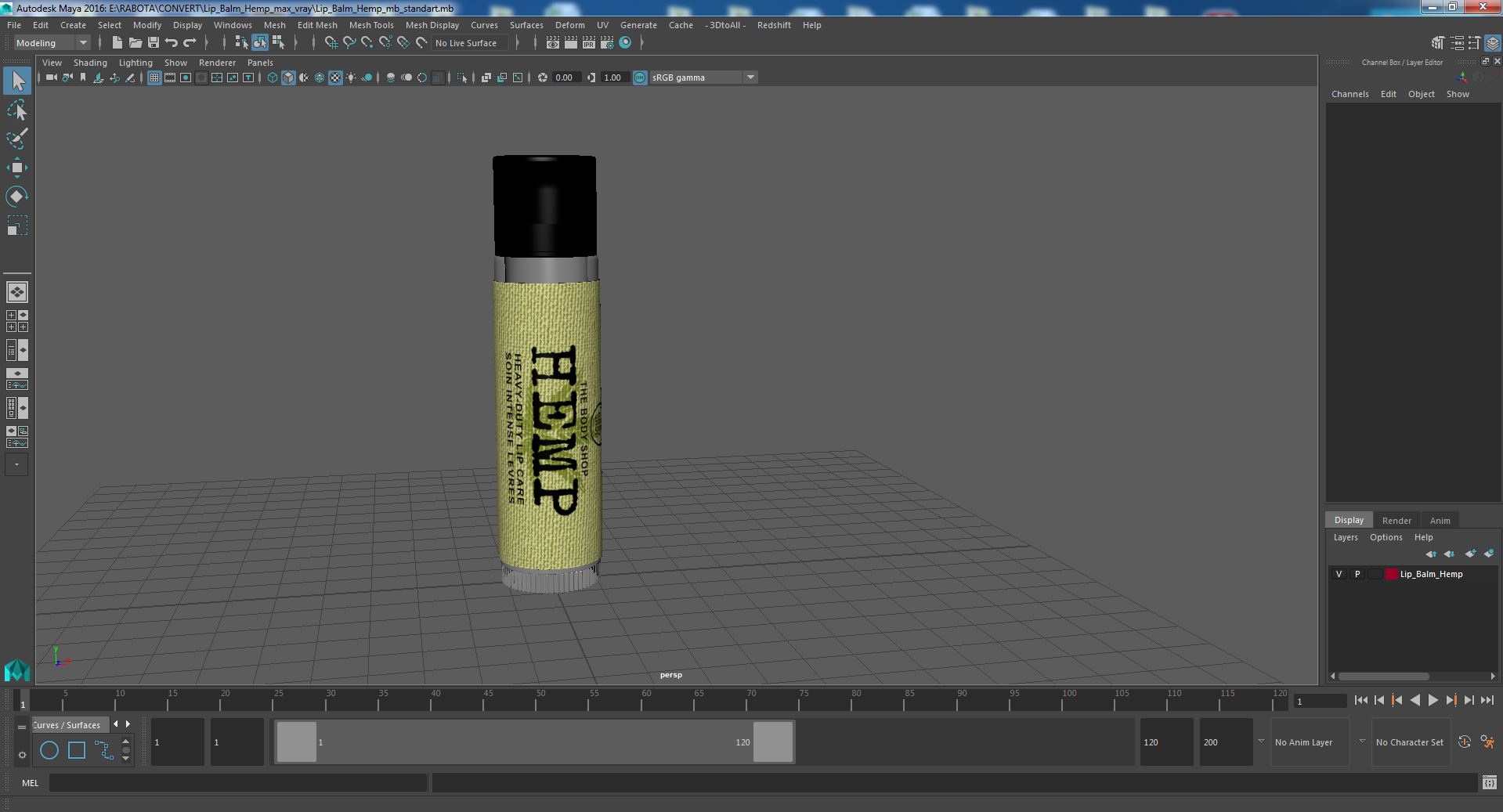Toggle snap to grids

point(331,43)
